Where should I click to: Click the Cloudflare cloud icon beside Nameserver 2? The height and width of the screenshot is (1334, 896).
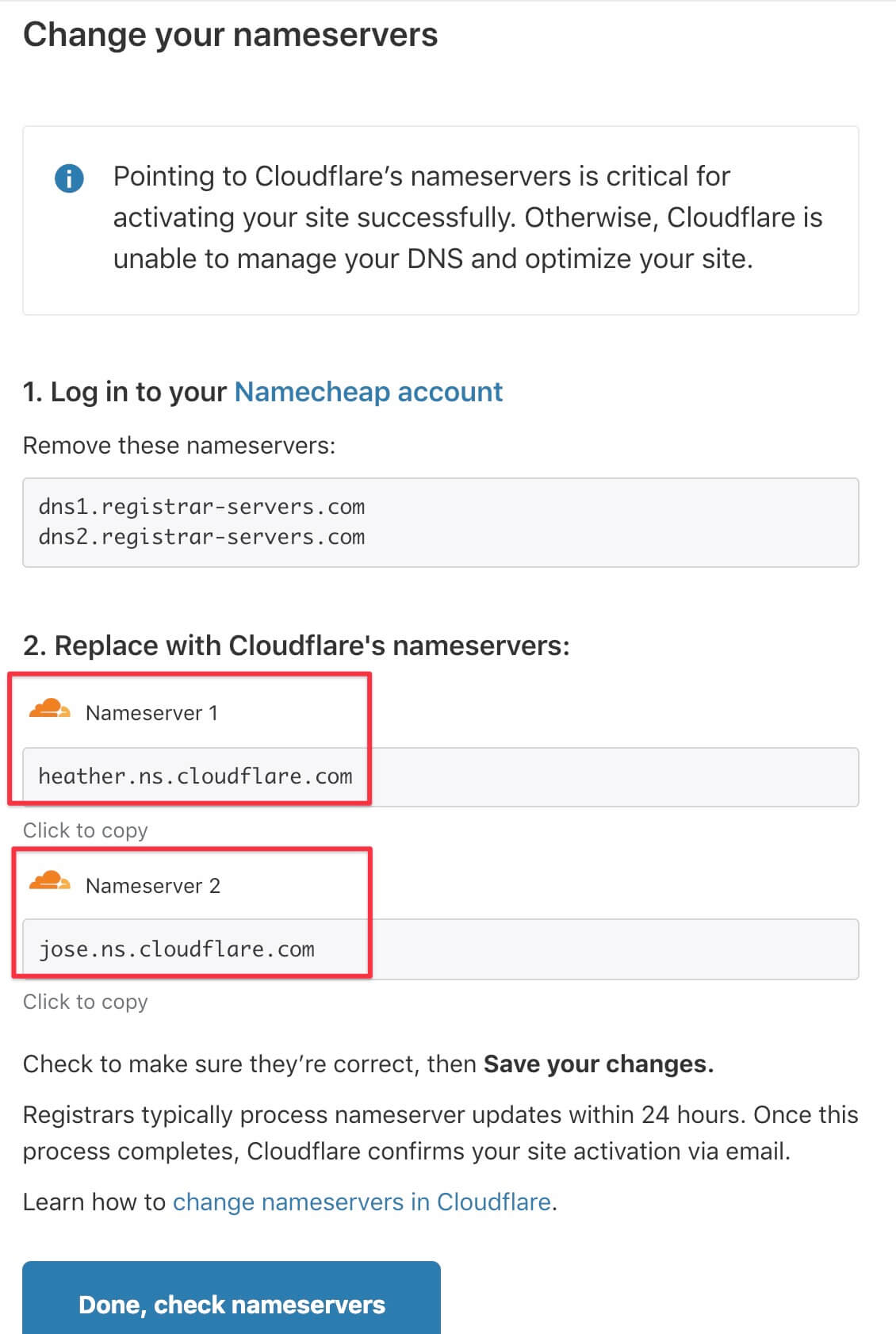pos(49,880)
